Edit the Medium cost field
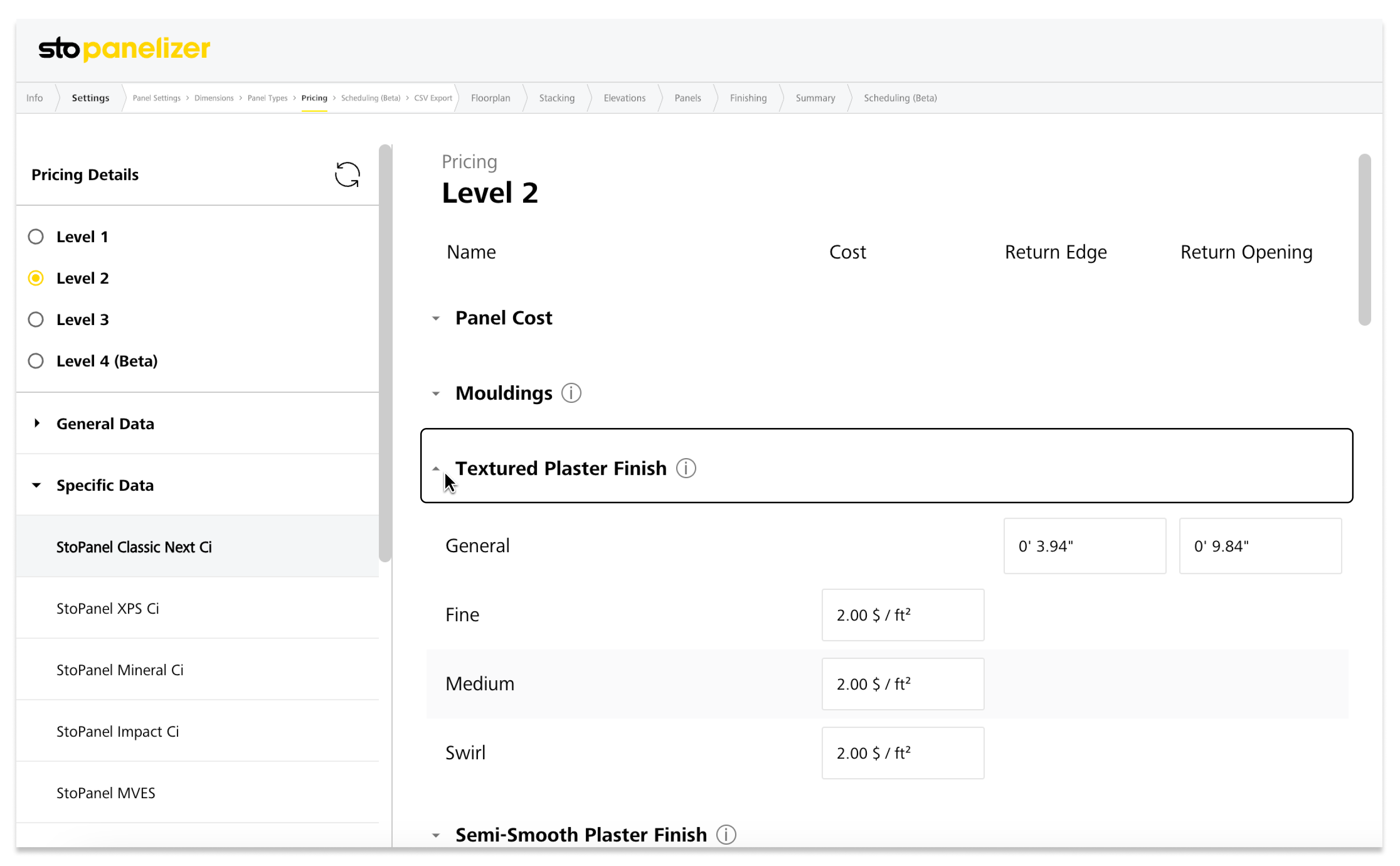The width and height of the screenshot is (1400, 866). 903,683
